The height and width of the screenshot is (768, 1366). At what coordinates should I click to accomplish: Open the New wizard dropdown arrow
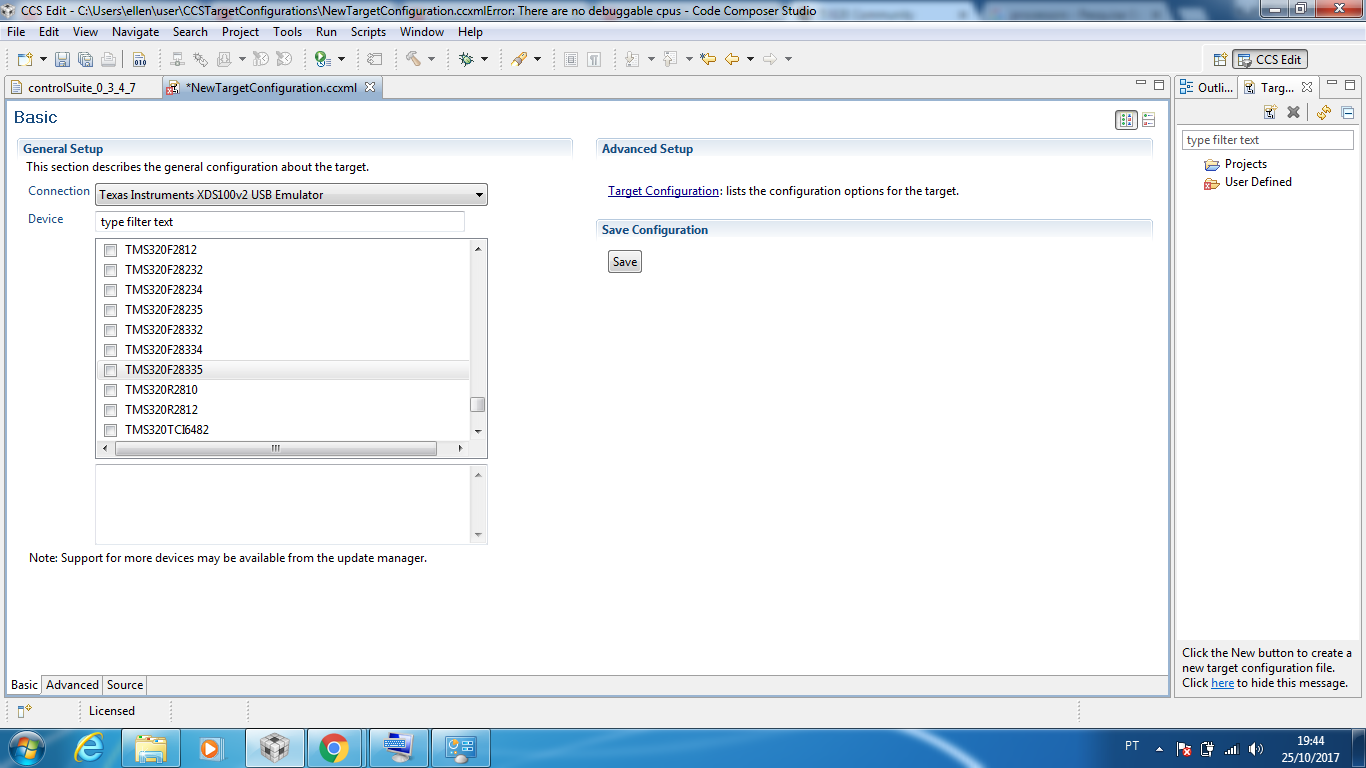pyautogui.click(x=43, y=59)
